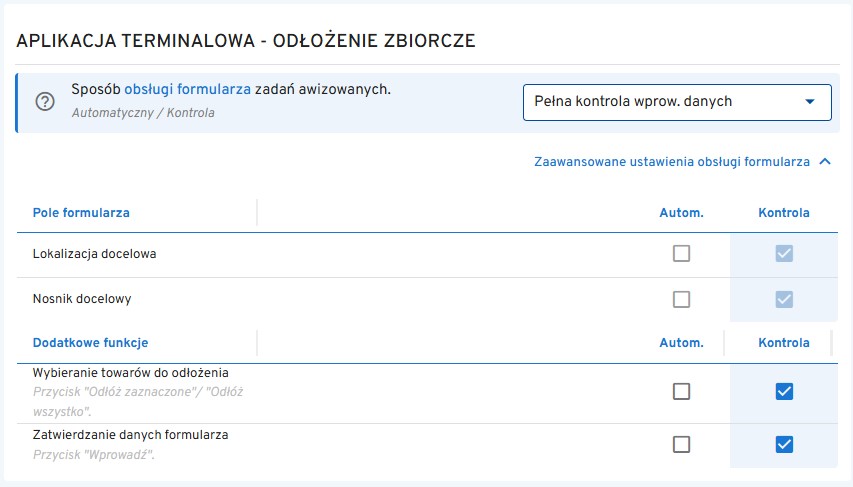Collapse 'Zaawansowane ustawienia obsługi formularza' section
The image size is (853, 487).
click(x=672, y=161)
